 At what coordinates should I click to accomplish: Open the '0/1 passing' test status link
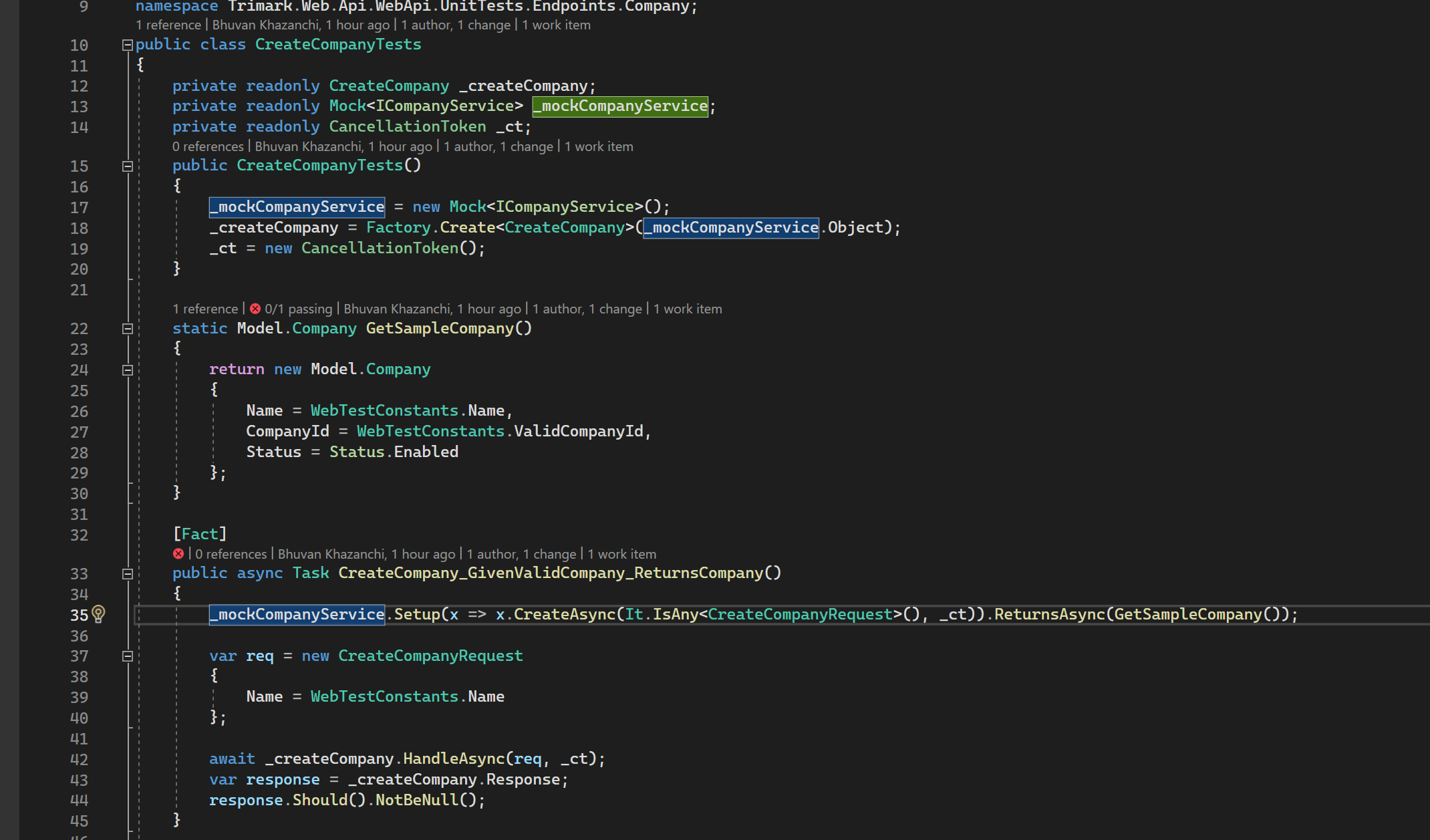298,309
